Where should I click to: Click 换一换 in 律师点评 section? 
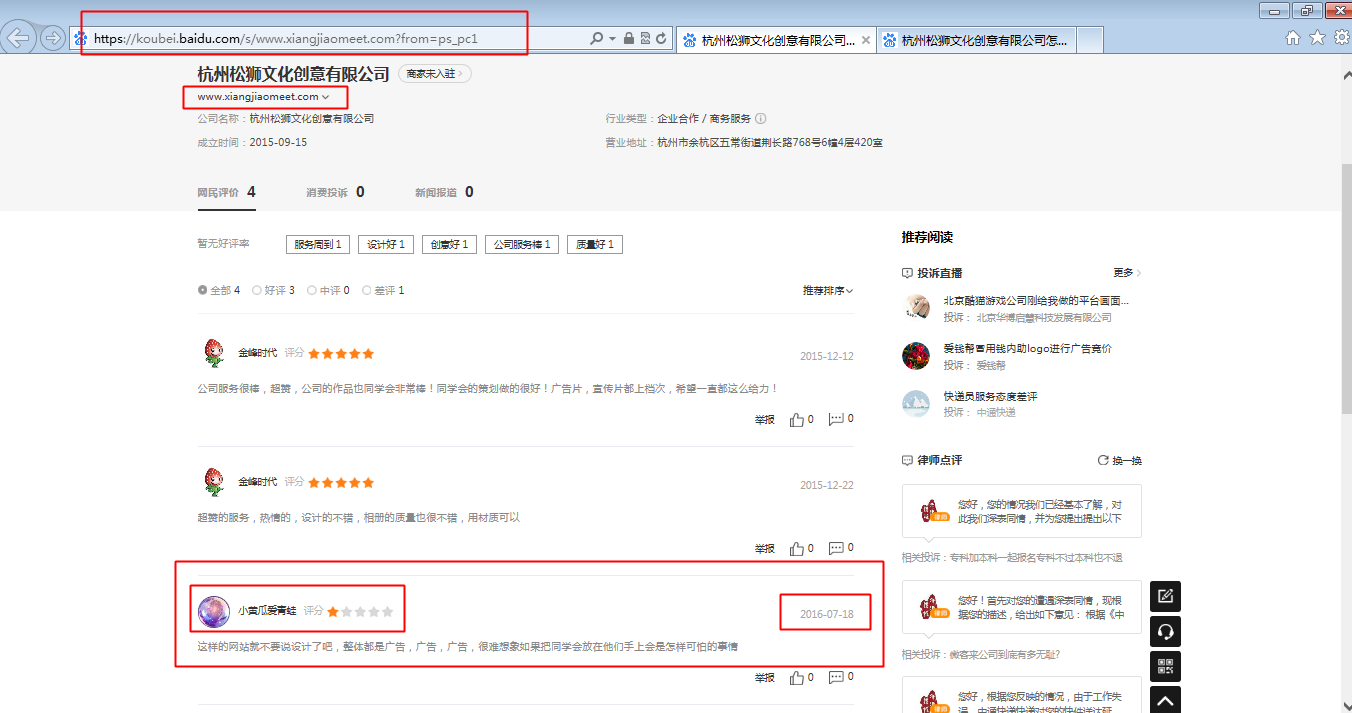pyautogui.click(x=1127, y=461)
